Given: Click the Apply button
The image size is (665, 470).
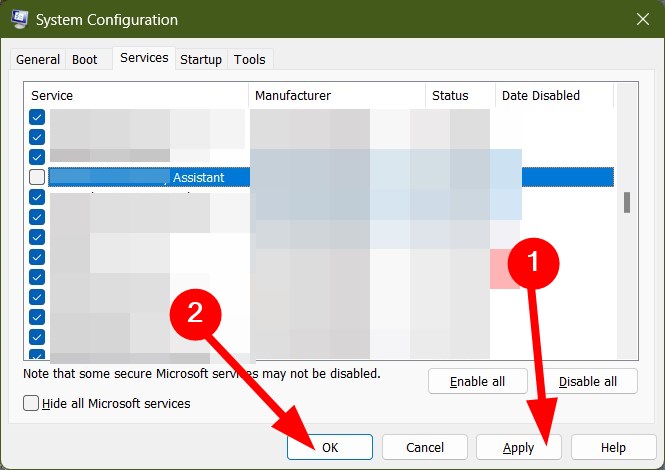Looking at the screenshot, I should pyautogui.click(x=519, y=447).
